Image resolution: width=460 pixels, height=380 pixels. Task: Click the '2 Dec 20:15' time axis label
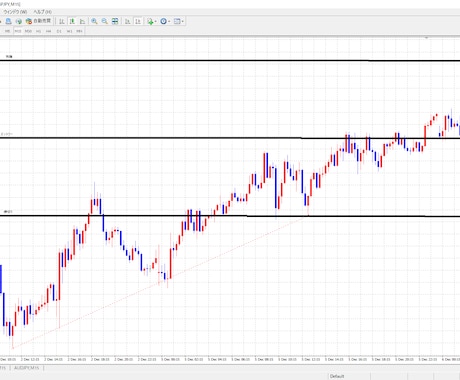123,359
